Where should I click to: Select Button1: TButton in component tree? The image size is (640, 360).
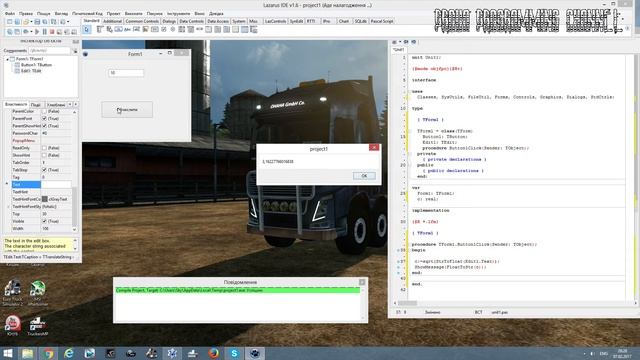(x=36, y=65)
